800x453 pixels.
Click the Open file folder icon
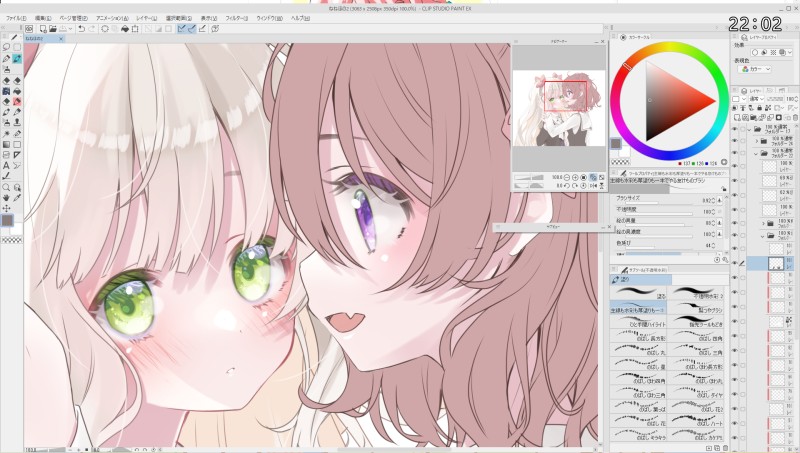pos(53,29)
